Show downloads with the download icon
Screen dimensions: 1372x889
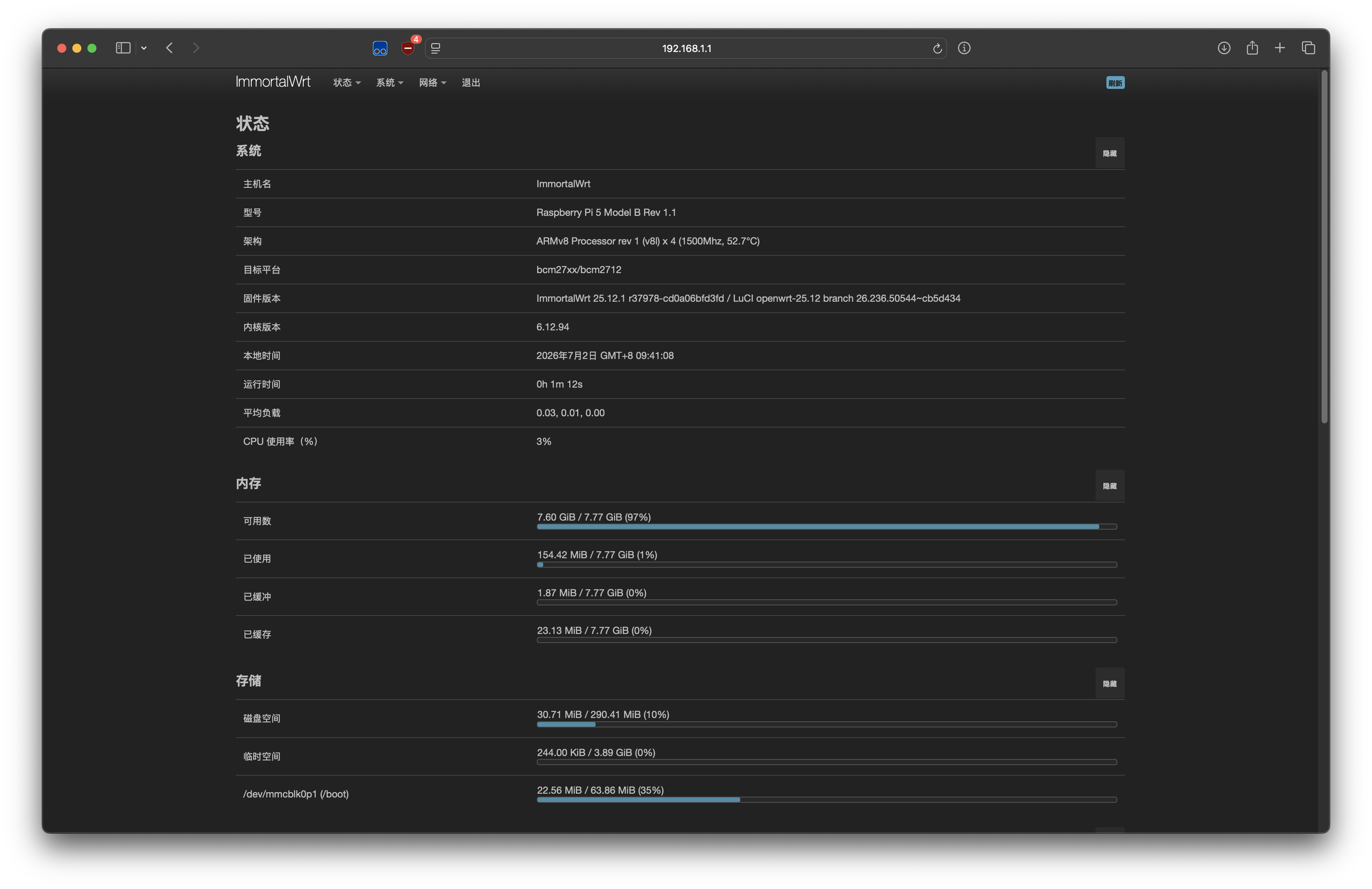click(1224, 48)
